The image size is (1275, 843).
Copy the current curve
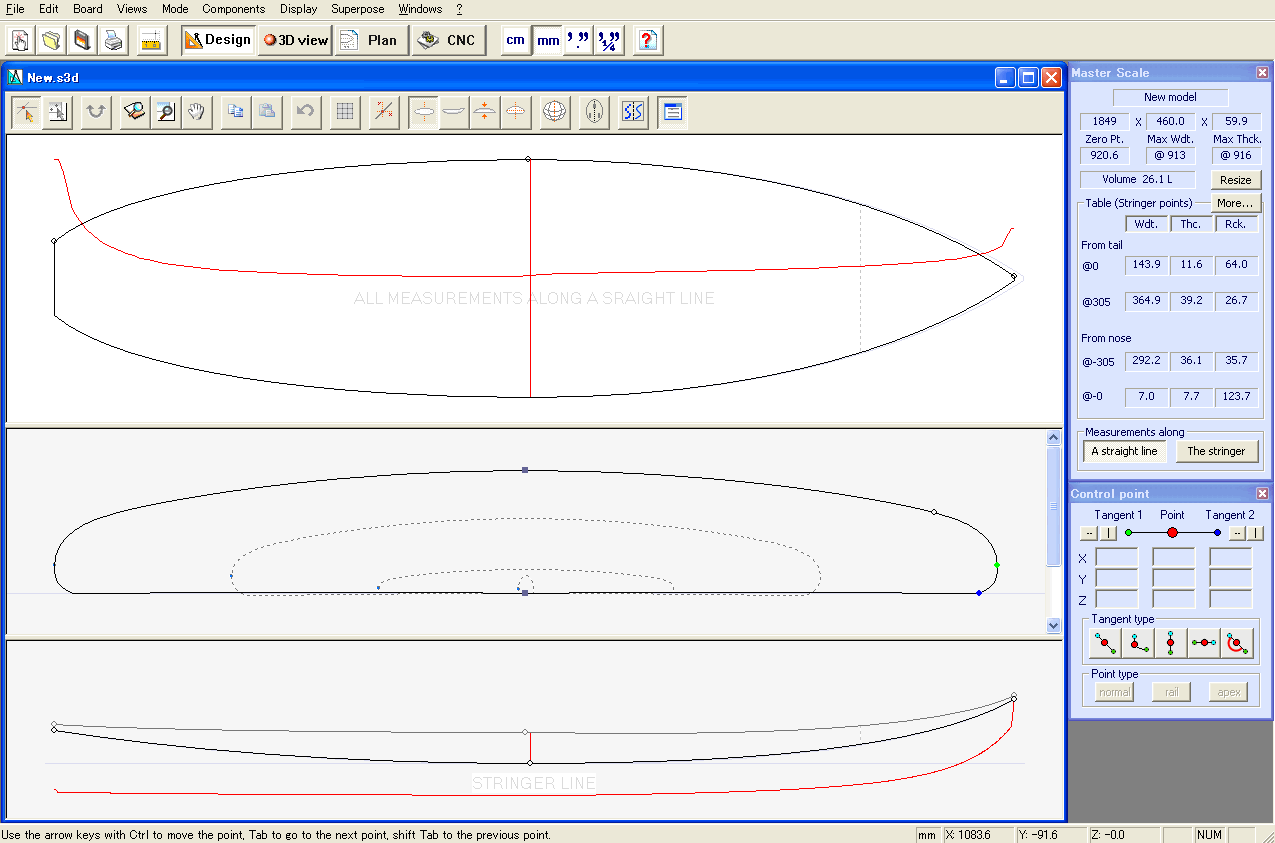coord(236,112)
